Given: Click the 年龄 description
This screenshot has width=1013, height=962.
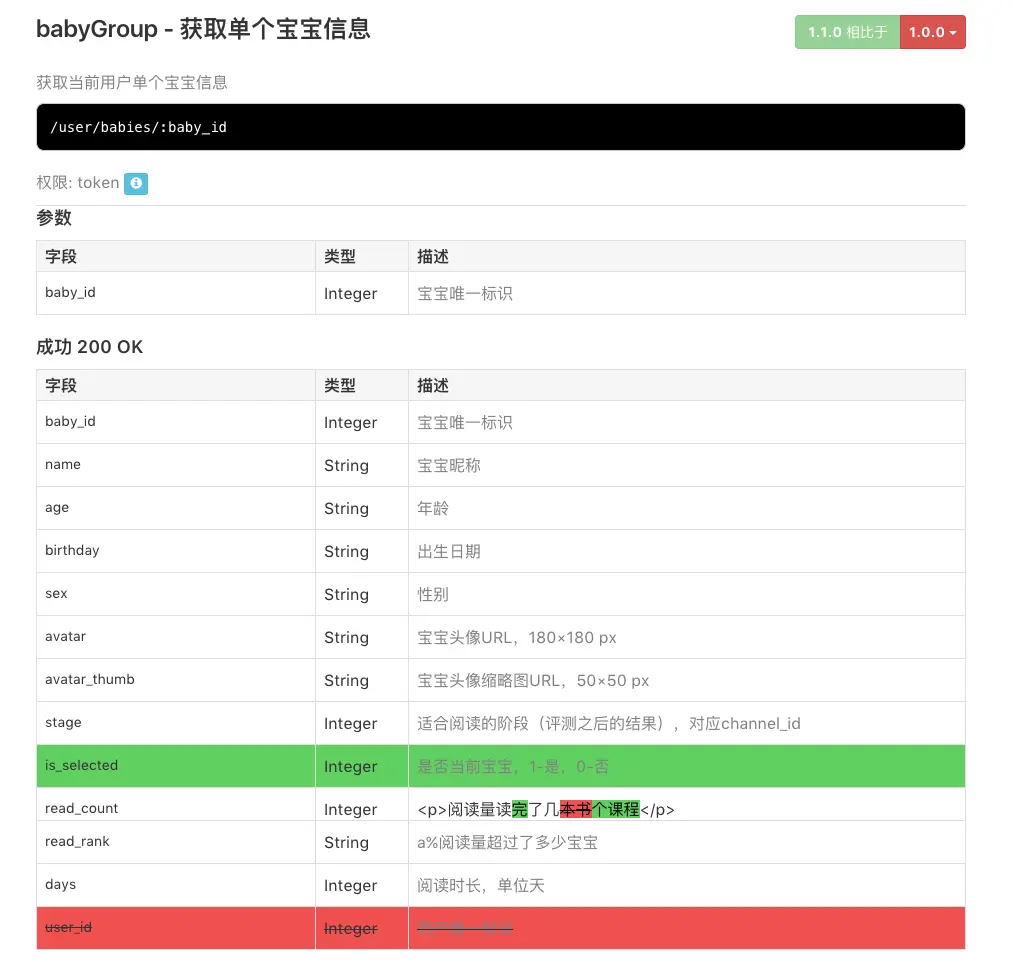Looking at the screenshot, I should [x=433, y=508].
